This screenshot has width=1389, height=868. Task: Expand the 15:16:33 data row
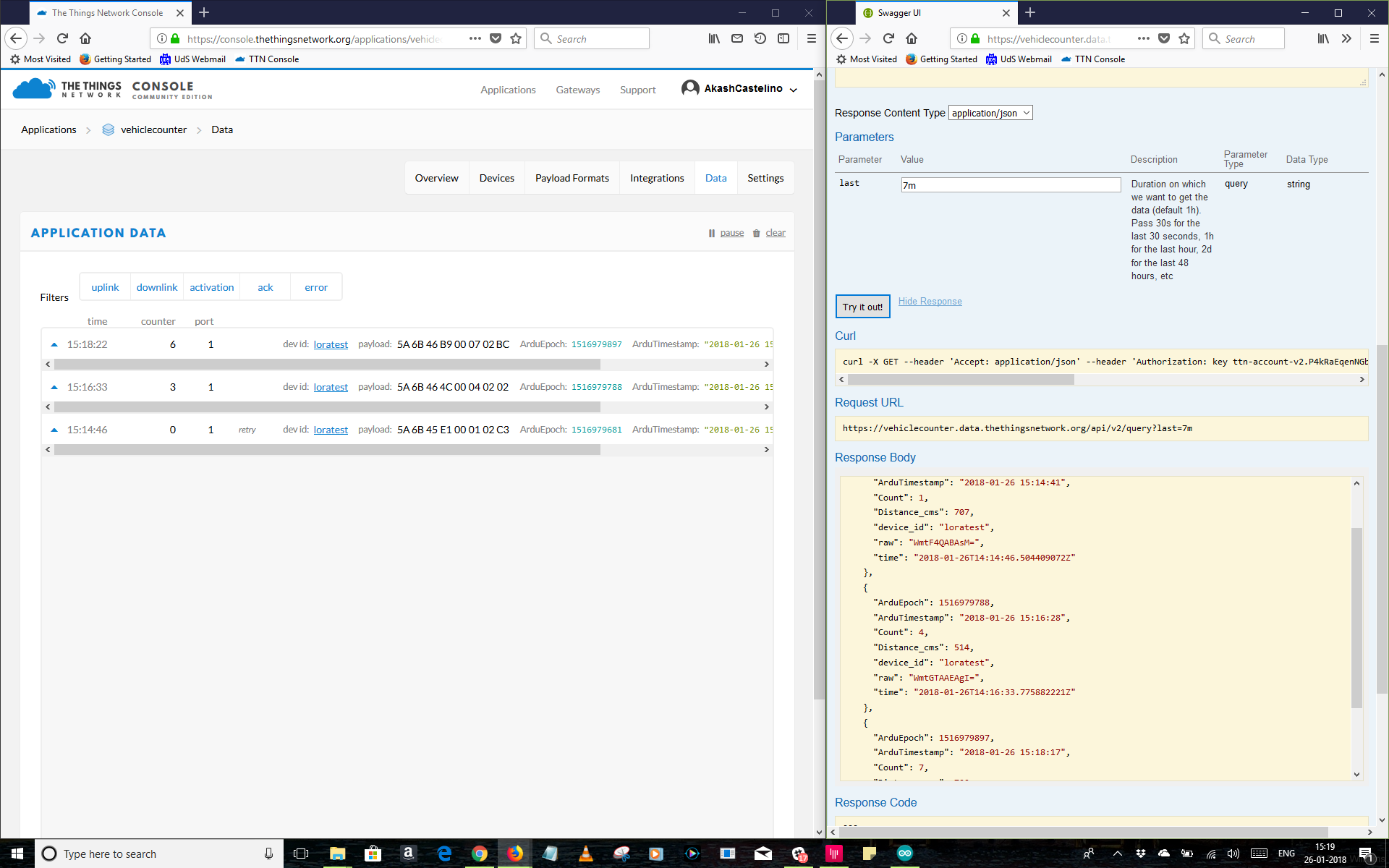point(54,387)
